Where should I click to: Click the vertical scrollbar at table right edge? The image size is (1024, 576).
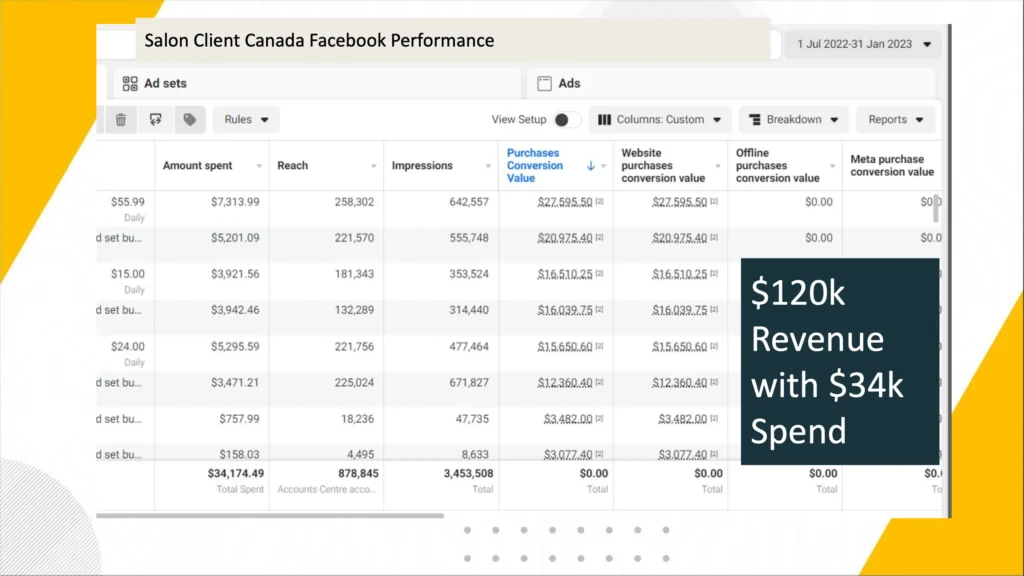point(937,208)
